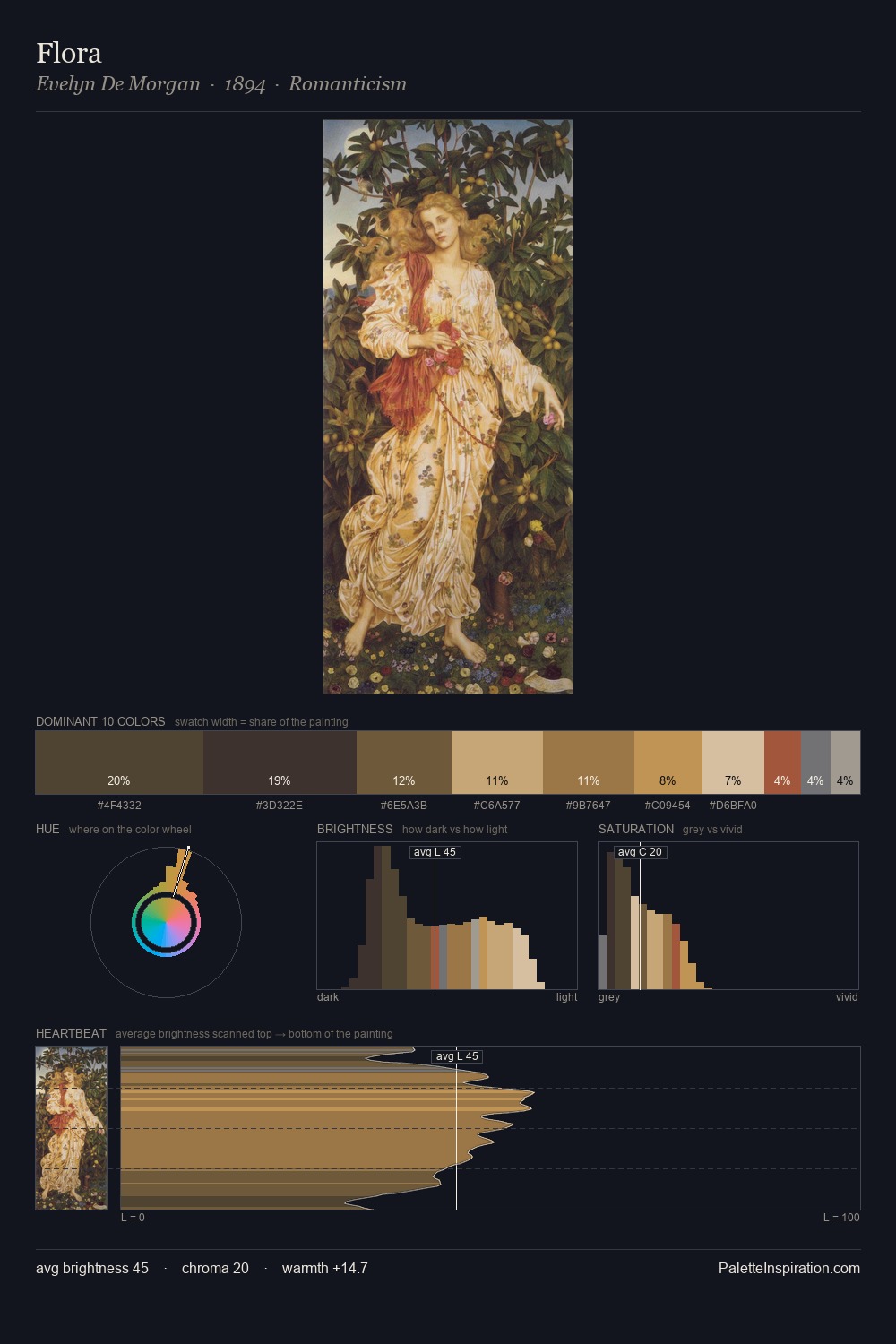The image size is (896, 1344).
Task: Click the 'light' axis label under Brightness
Action: (567, 997)
